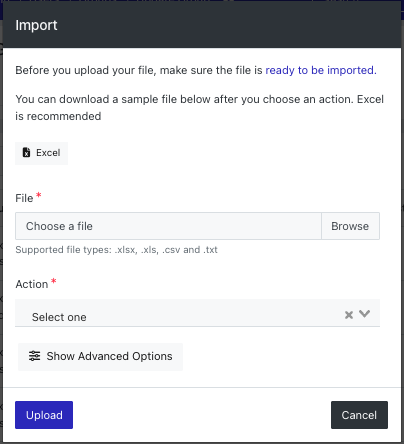Click the red asterisk next to Action
This screenshot has width=404, height=444.
(53, 281)
